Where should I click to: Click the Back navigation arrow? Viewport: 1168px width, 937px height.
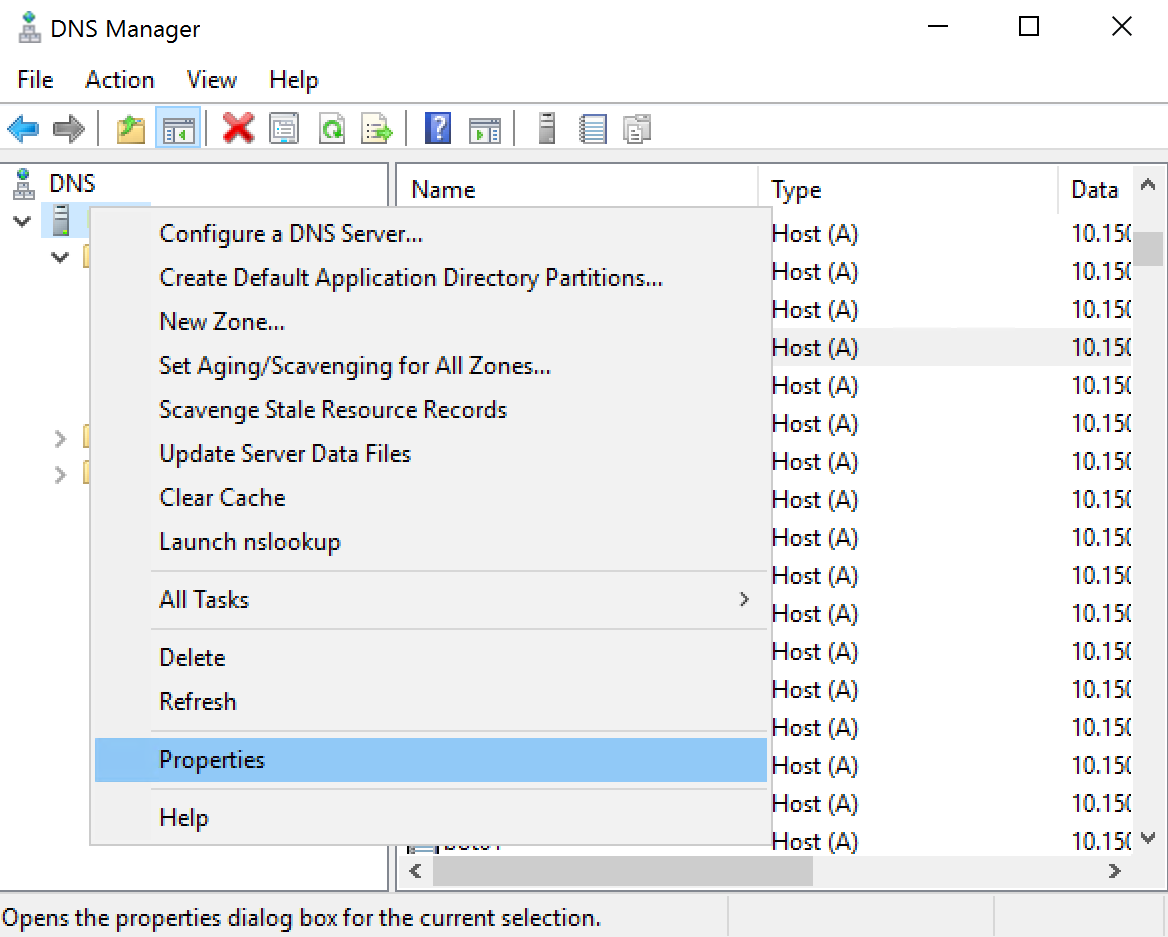coord(23,128)
